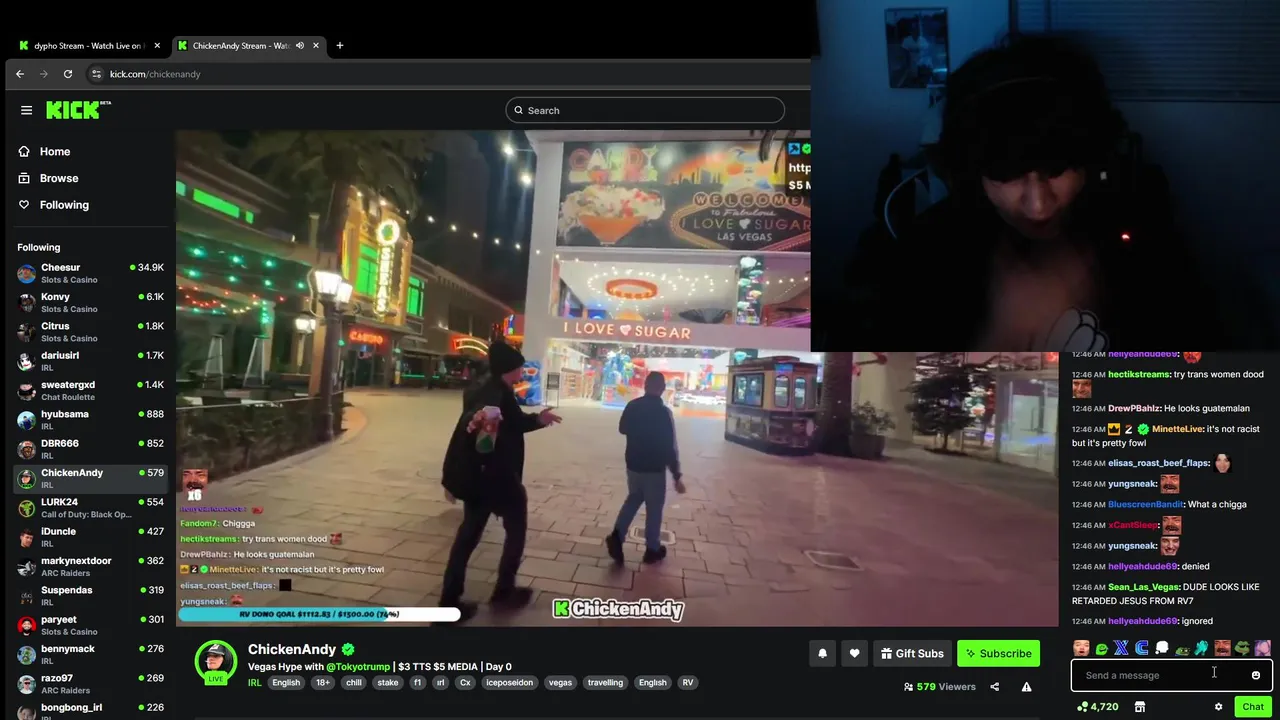View site information icon beside the URL

pos(96,74)
